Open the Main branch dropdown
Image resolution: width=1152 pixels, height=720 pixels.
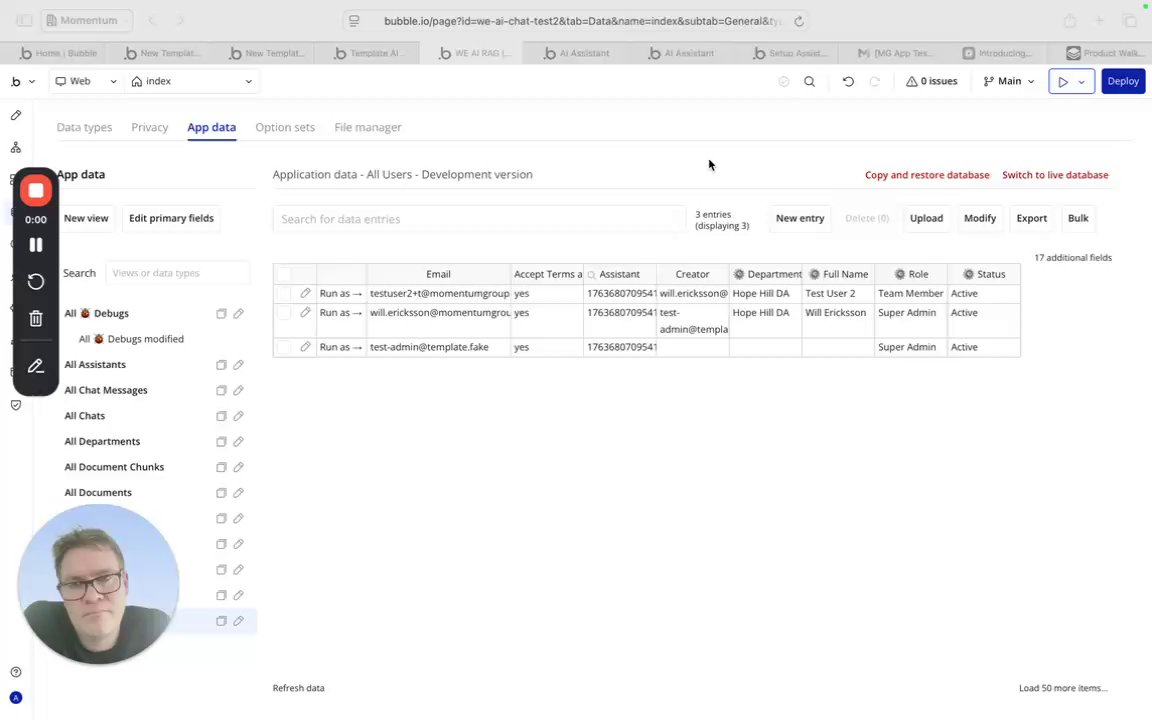click(1009, 82)
